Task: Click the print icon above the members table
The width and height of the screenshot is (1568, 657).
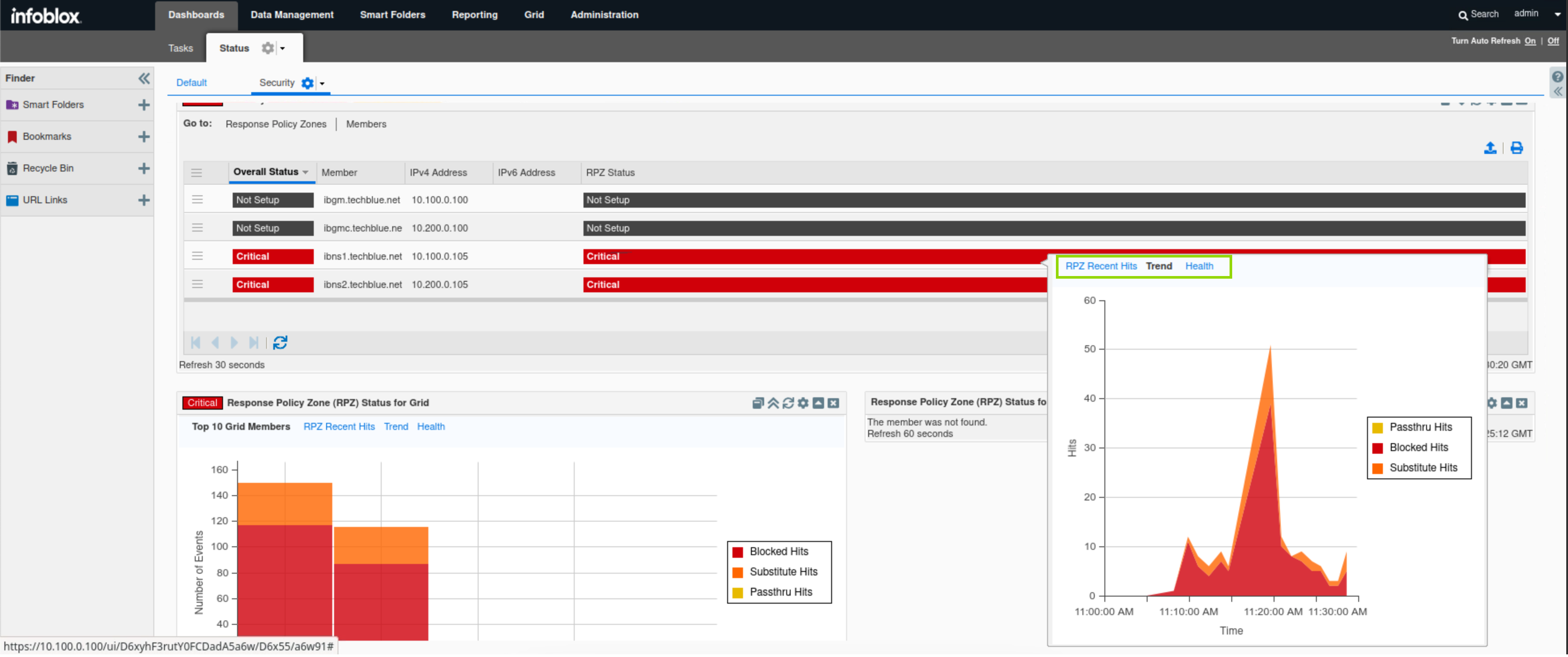Action: coord(1516,148)
